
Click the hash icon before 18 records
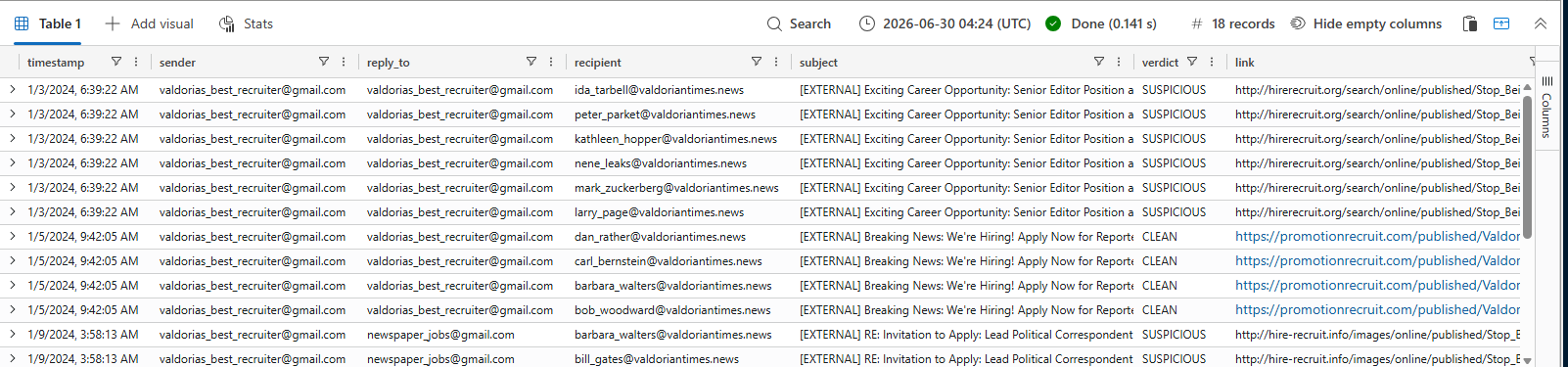click(x=1196, y=23)
